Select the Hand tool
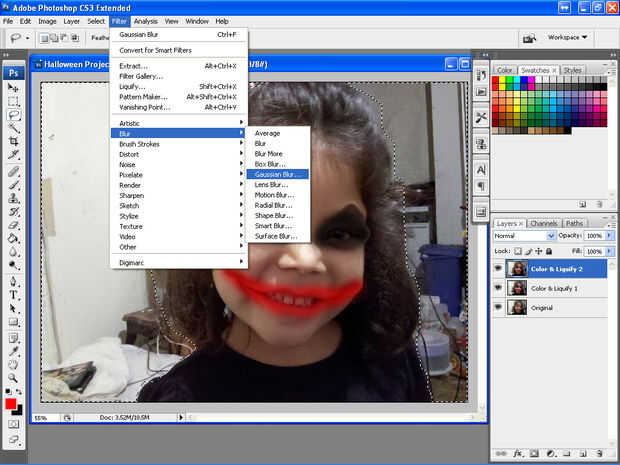620x465 pixels. click(x=13, y=364)
